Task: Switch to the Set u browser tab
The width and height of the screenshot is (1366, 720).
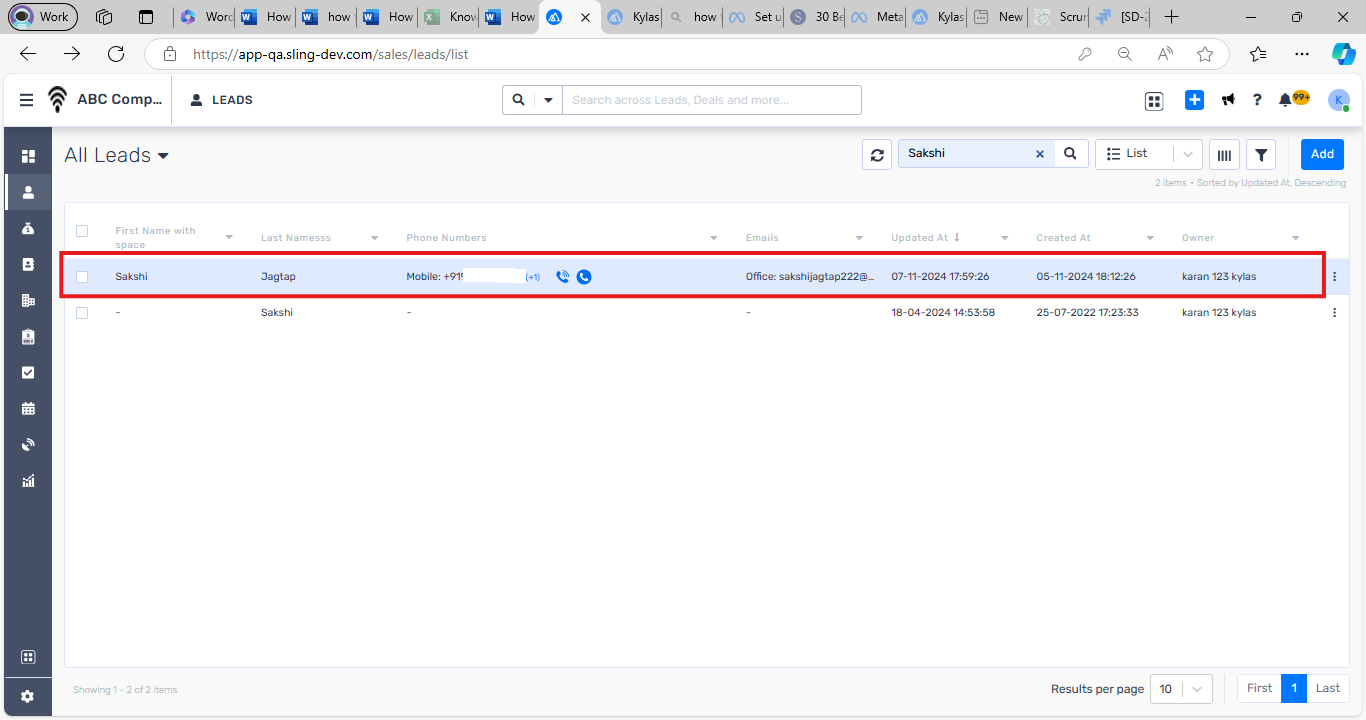Action: (x=755, y=17)
